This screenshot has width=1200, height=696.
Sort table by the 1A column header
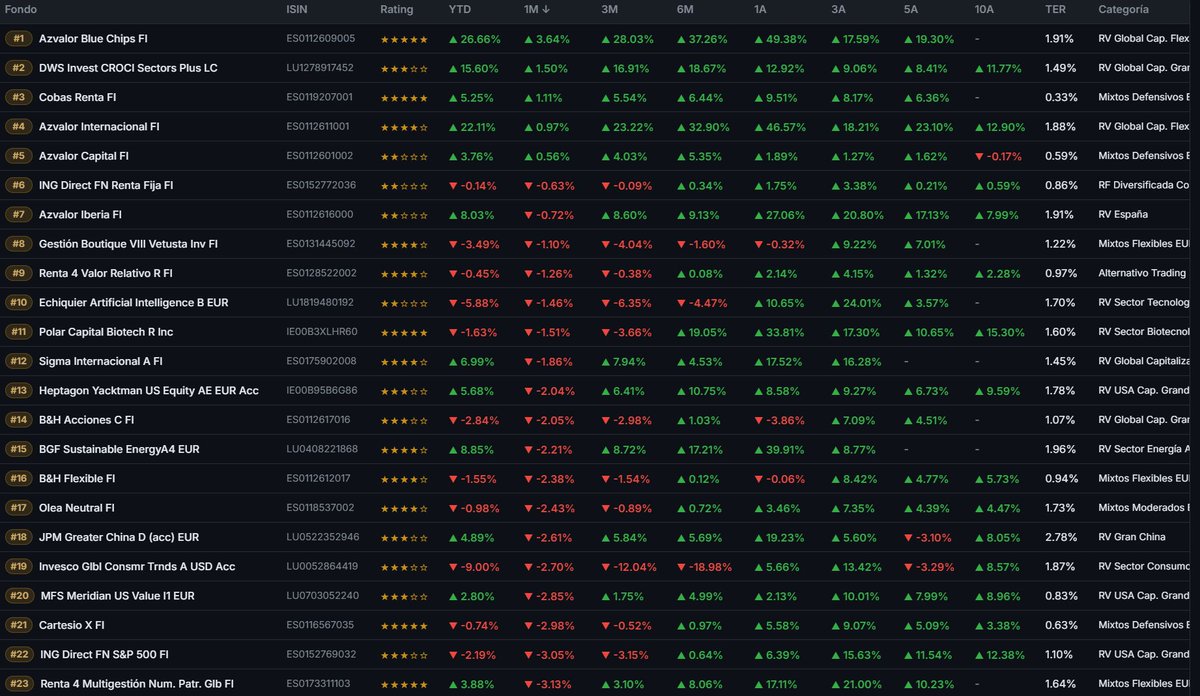click(x=762, y=9)
